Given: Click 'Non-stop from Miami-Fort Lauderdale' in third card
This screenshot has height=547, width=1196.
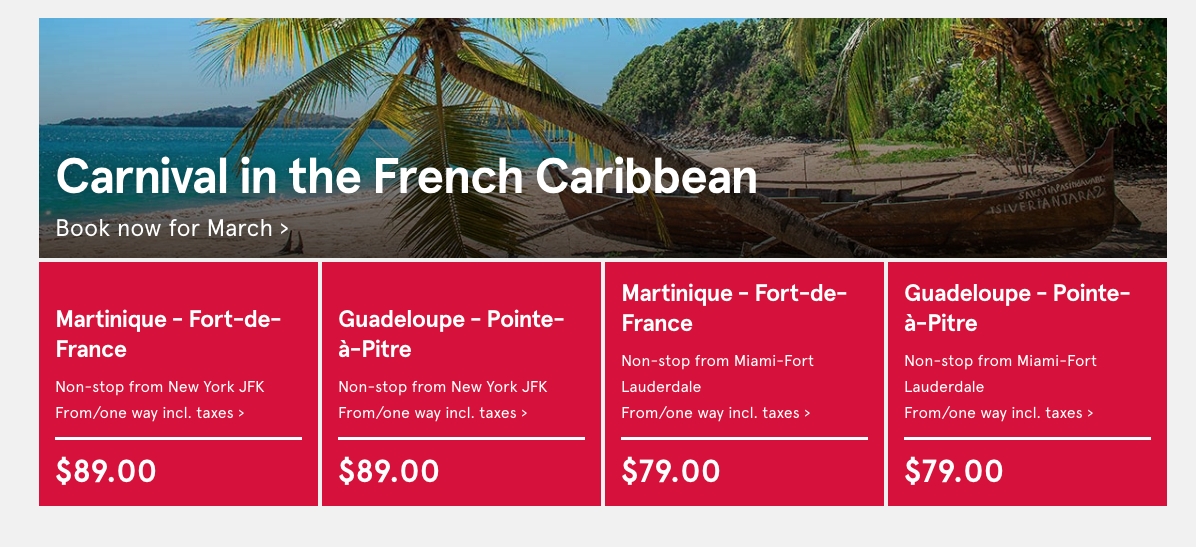Looking at the screenshot, I should (718, 374).
